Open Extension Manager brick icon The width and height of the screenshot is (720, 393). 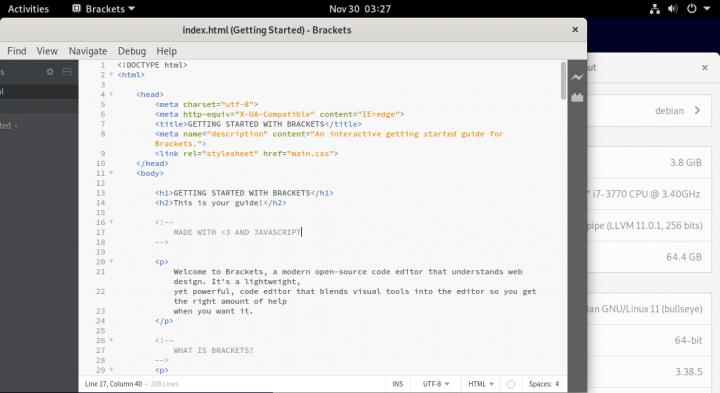coord(577,97)
